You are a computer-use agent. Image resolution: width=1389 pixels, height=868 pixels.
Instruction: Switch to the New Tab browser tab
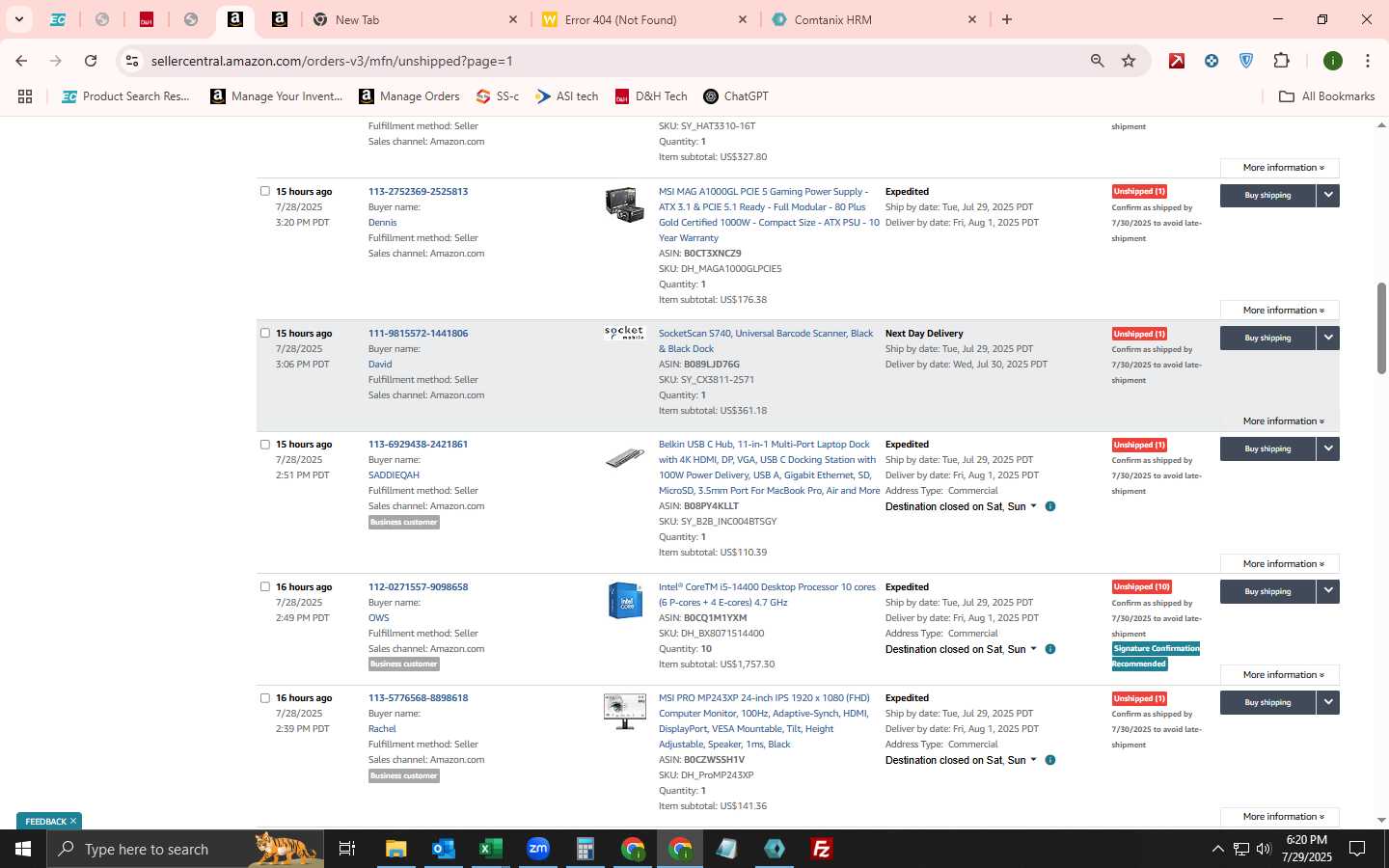415,19
